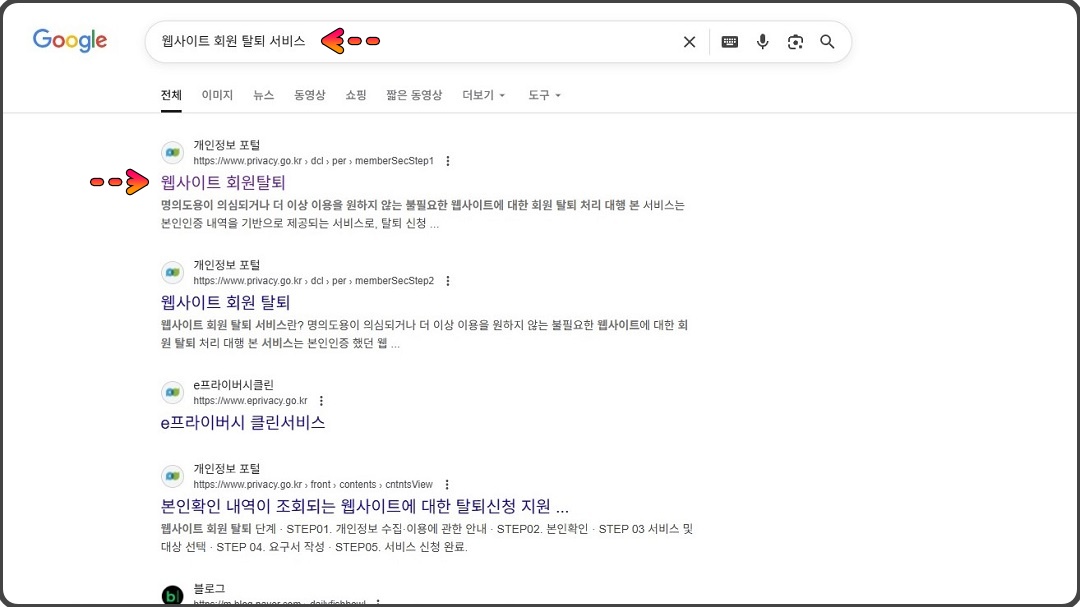
Task: Start voice search with microphone icon
Action: click(762, 42)
